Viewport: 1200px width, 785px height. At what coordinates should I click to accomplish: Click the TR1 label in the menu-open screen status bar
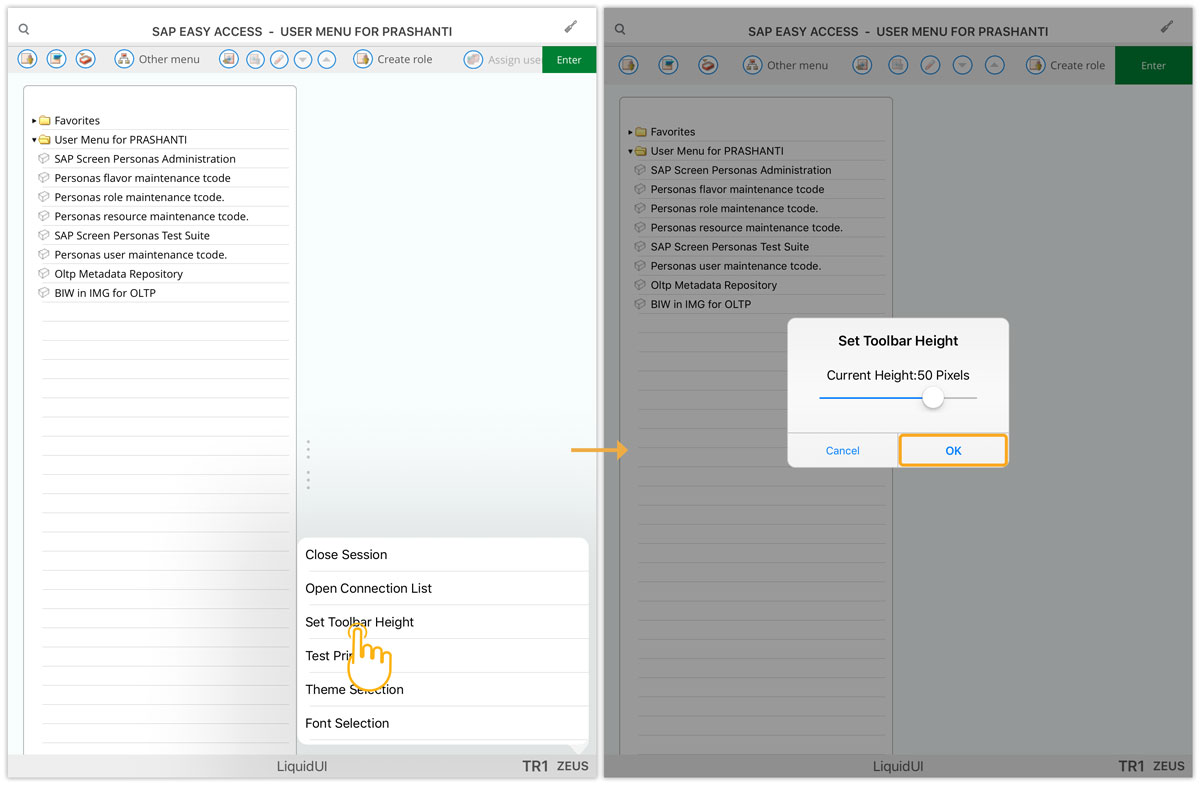[x=535, y=767]
